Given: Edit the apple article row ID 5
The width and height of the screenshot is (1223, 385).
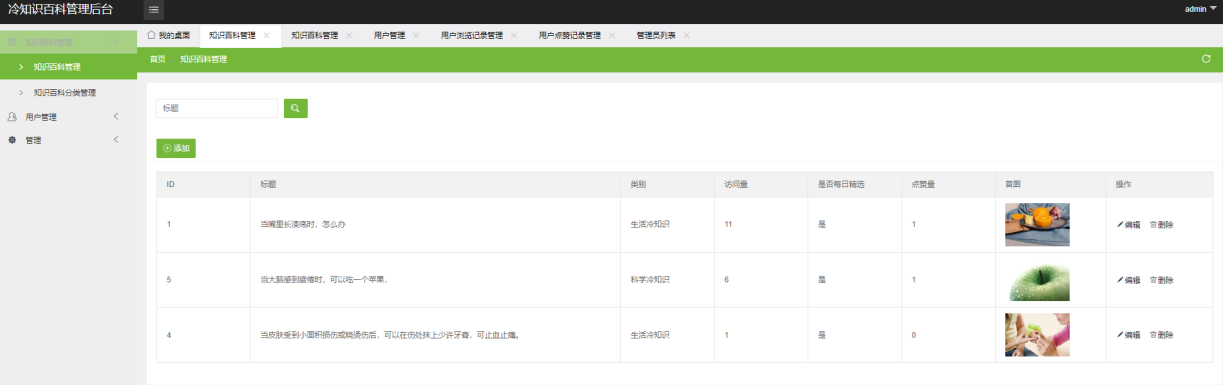Looking at the screenshot, I should coord(1128,280).
